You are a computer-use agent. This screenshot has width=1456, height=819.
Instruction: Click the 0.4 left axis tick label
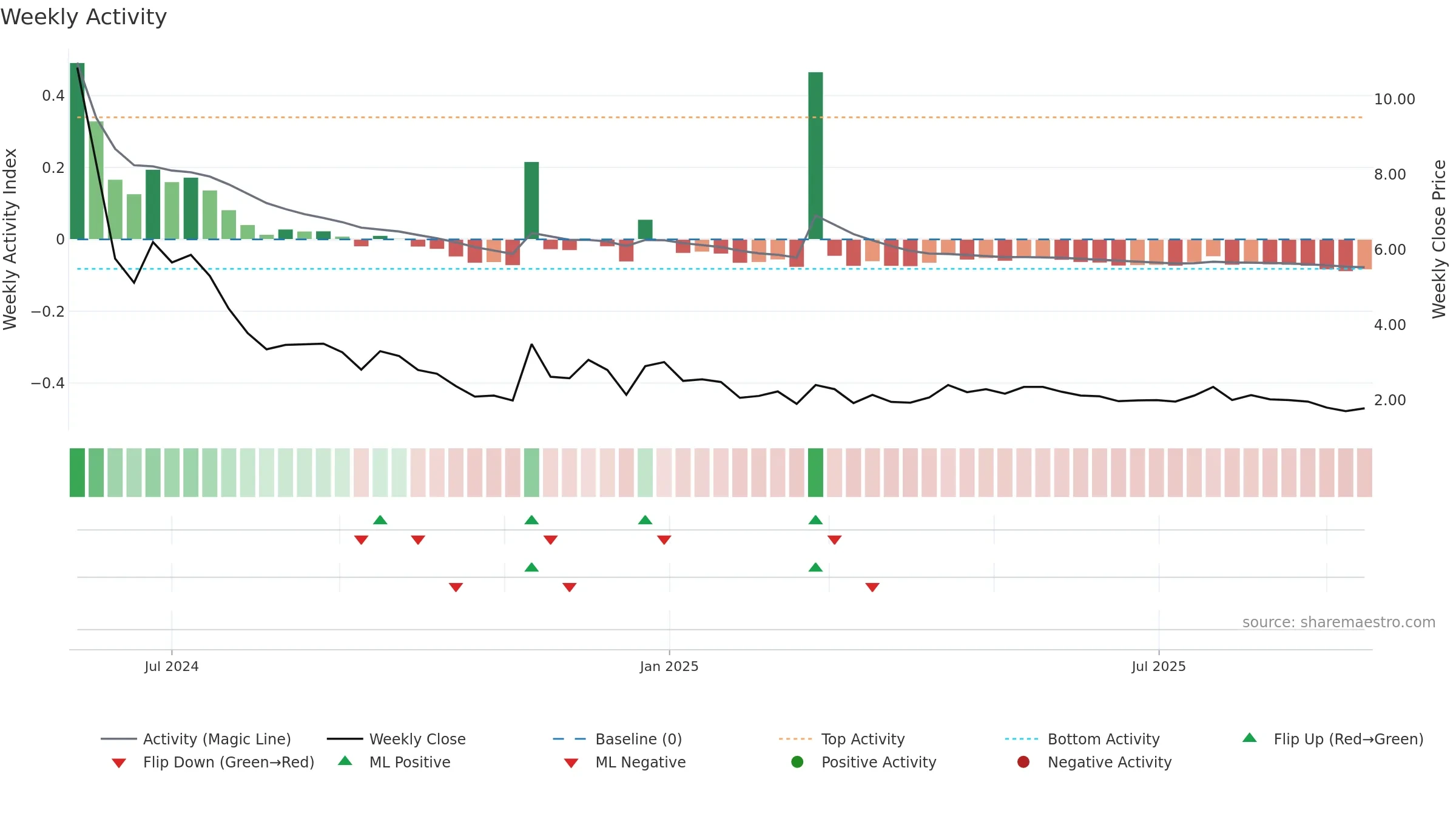[x=53, y=95]
